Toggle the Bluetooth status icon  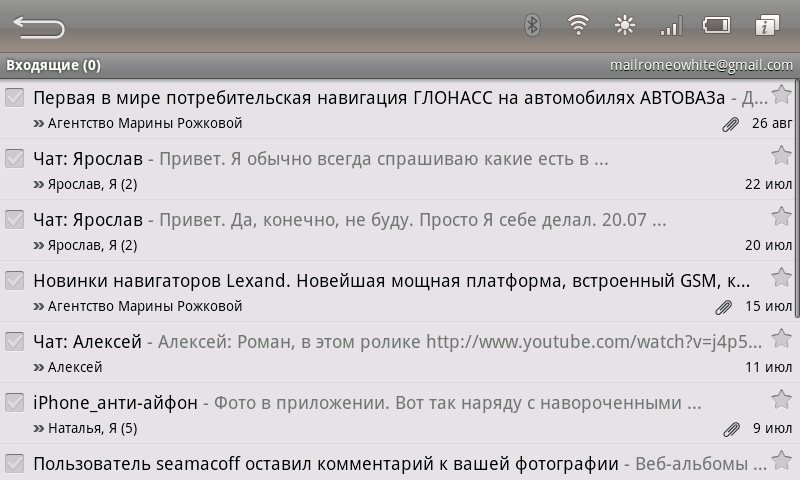tap(532, 25)
